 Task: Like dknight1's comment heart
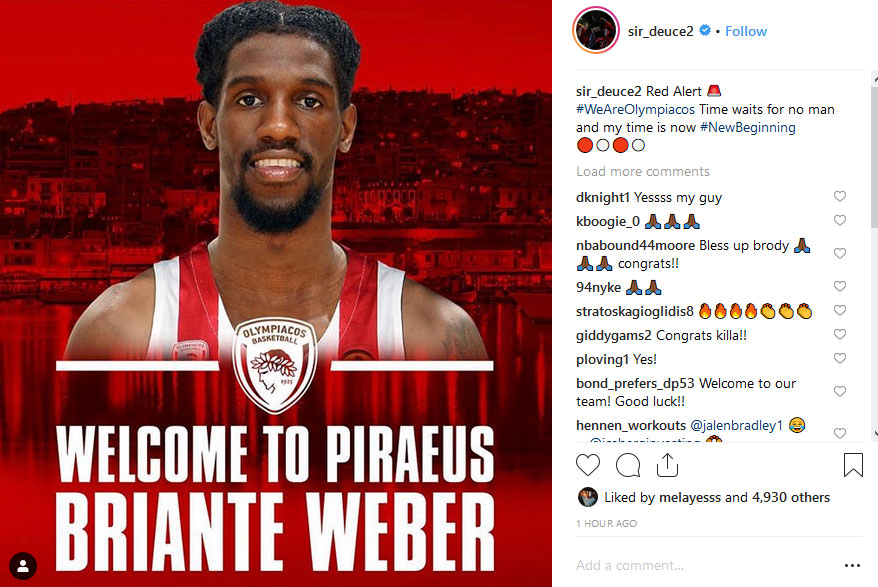[839, 196]
